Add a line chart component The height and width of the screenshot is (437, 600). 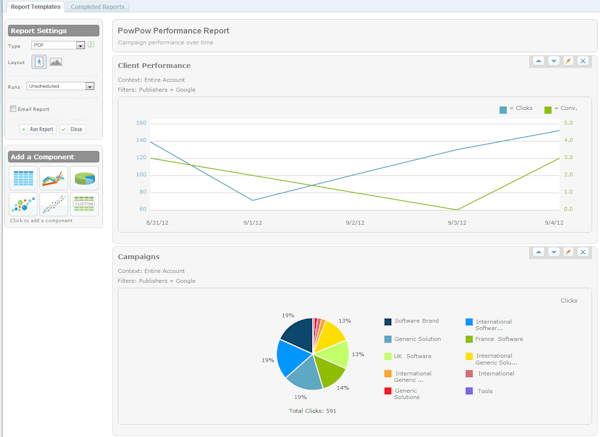(54, 179)
